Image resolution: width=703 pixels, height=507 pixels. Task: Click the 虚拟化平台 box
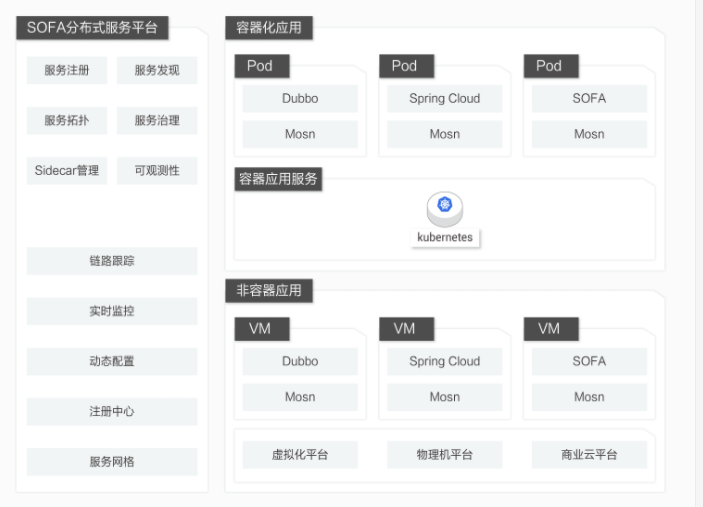[x=300, y=455]
